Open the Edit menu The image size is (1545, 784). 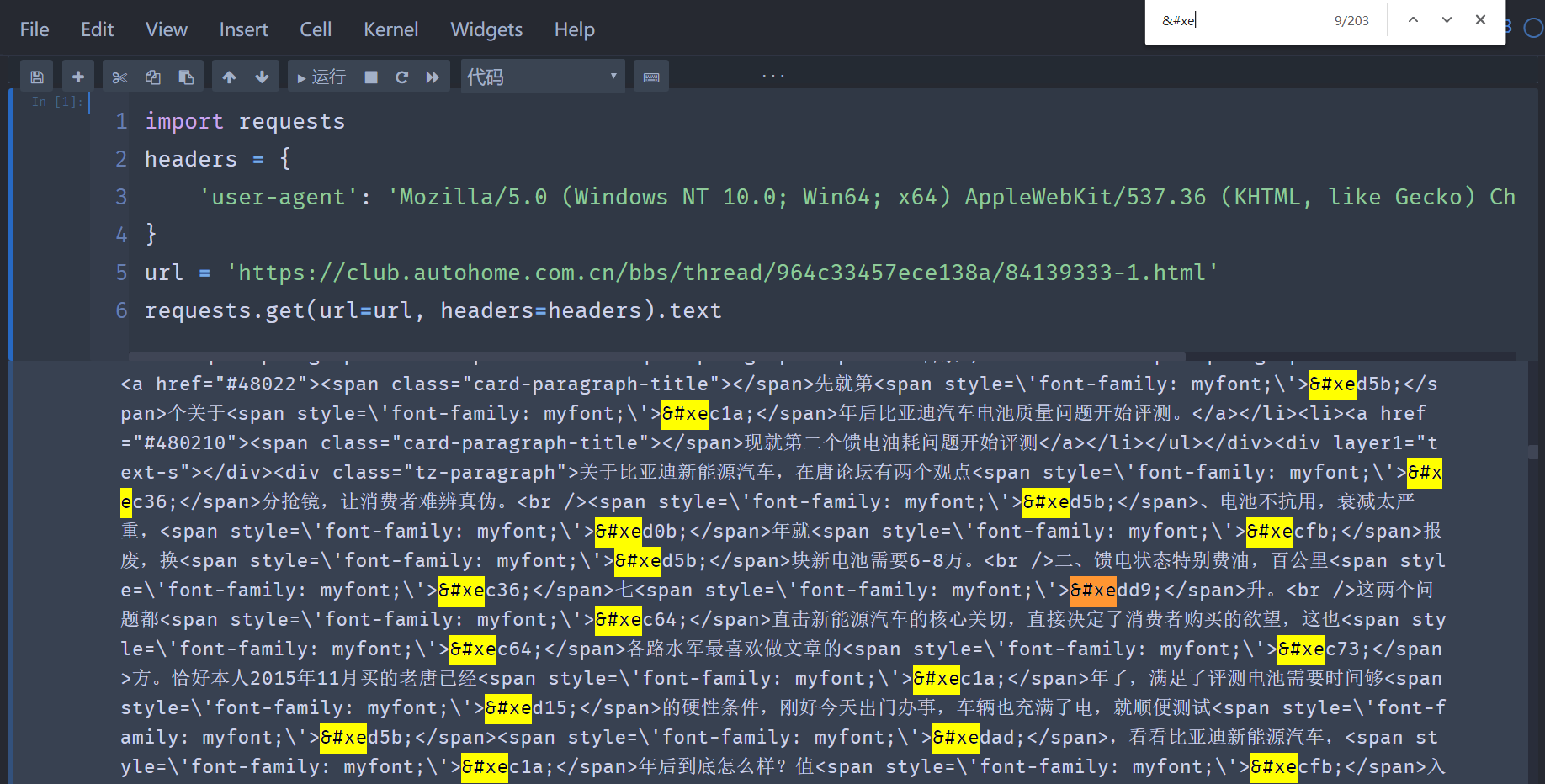[x=97, y=29]
